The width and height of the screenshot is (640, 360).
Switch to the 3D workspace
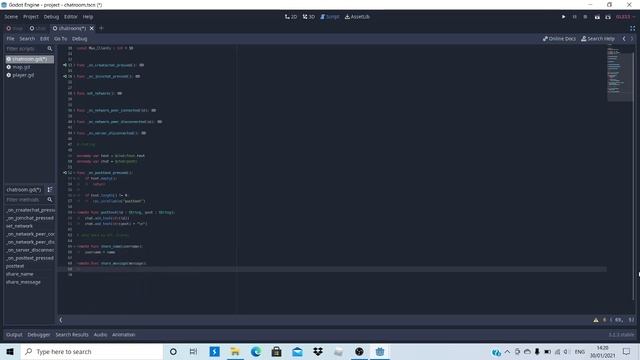click(x=309, y=17)
